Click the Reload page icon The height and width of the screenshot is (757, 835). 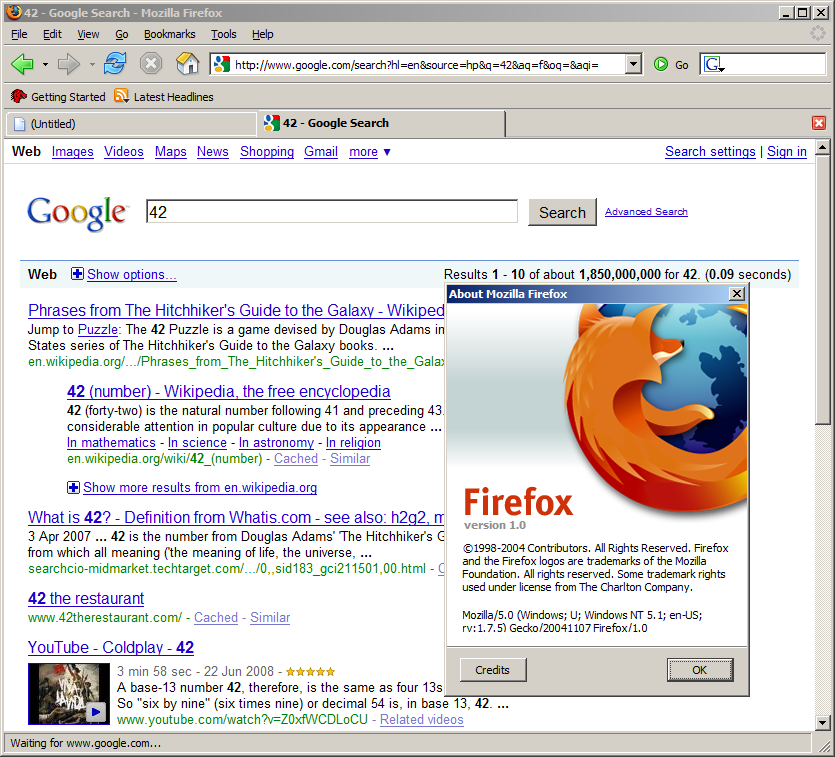(115, 64)
